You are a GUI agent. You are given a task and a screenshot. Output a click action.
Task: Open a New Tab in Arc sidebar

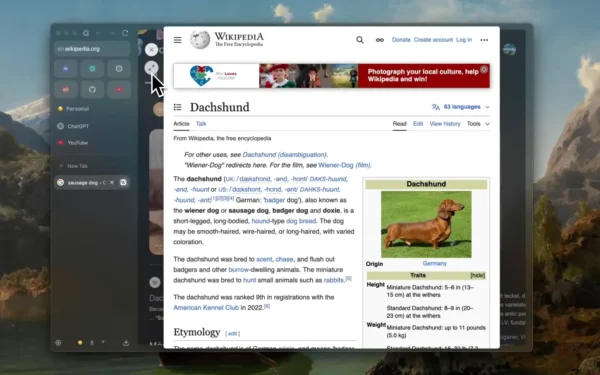point(92,166)
